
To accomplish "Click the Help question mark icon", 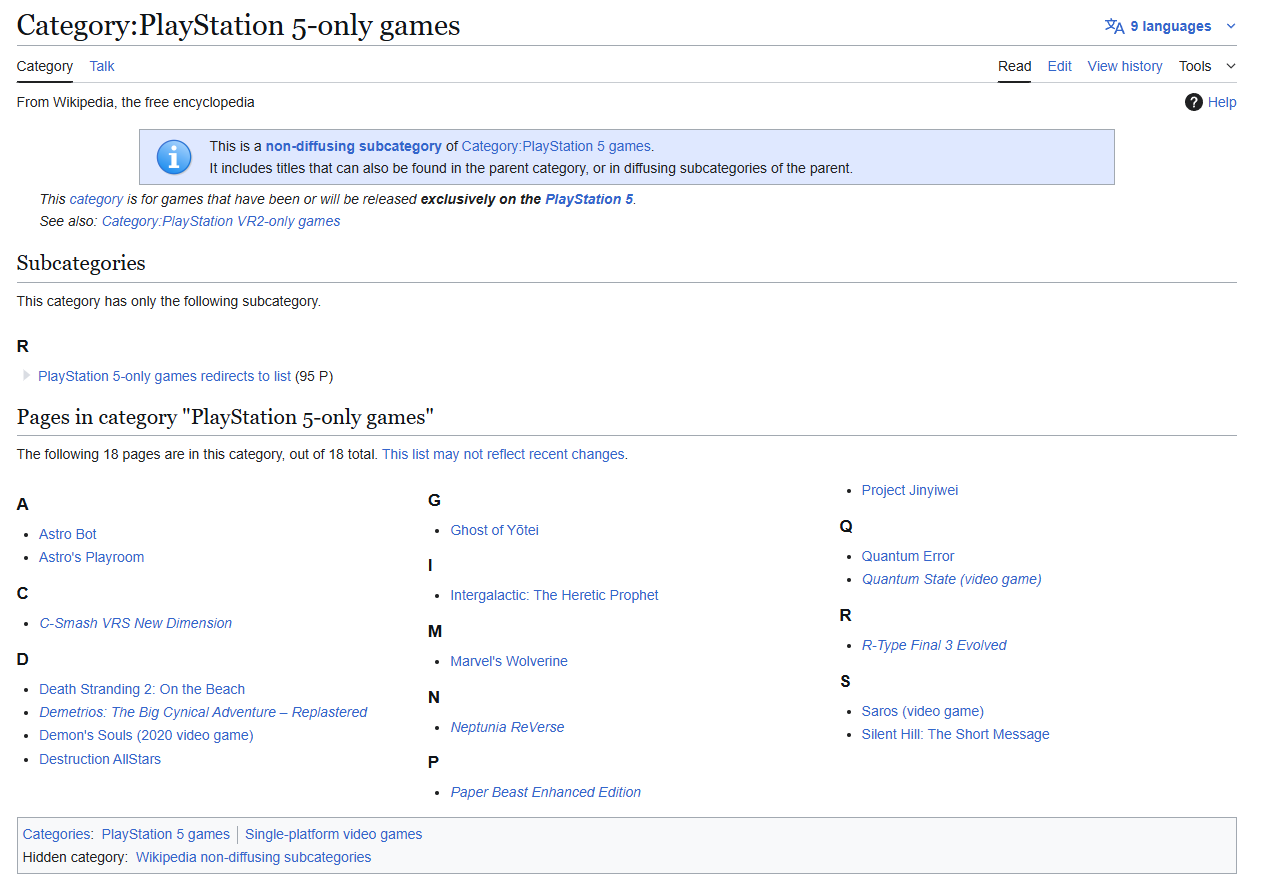I will (x=1193, y=102).
